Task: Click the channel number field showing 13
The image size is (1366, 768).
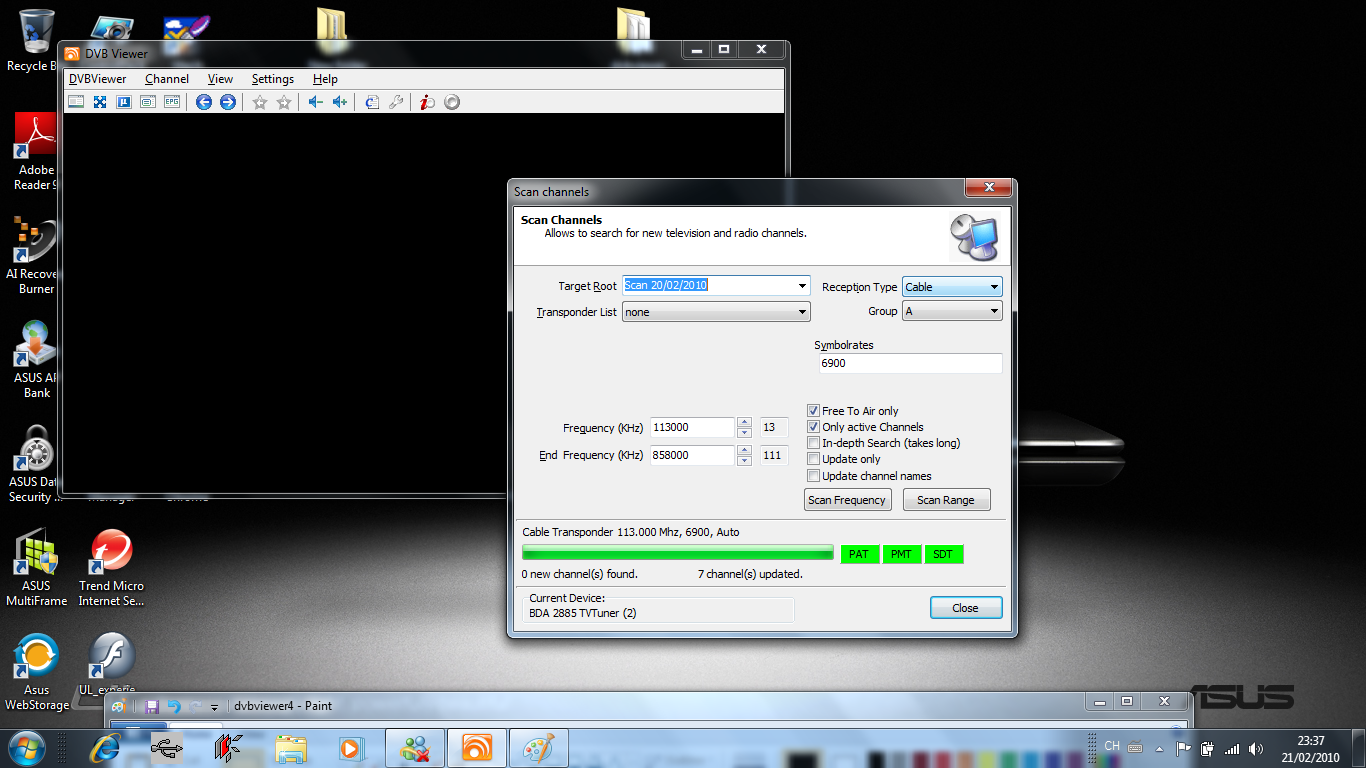Action: point(773,428)
